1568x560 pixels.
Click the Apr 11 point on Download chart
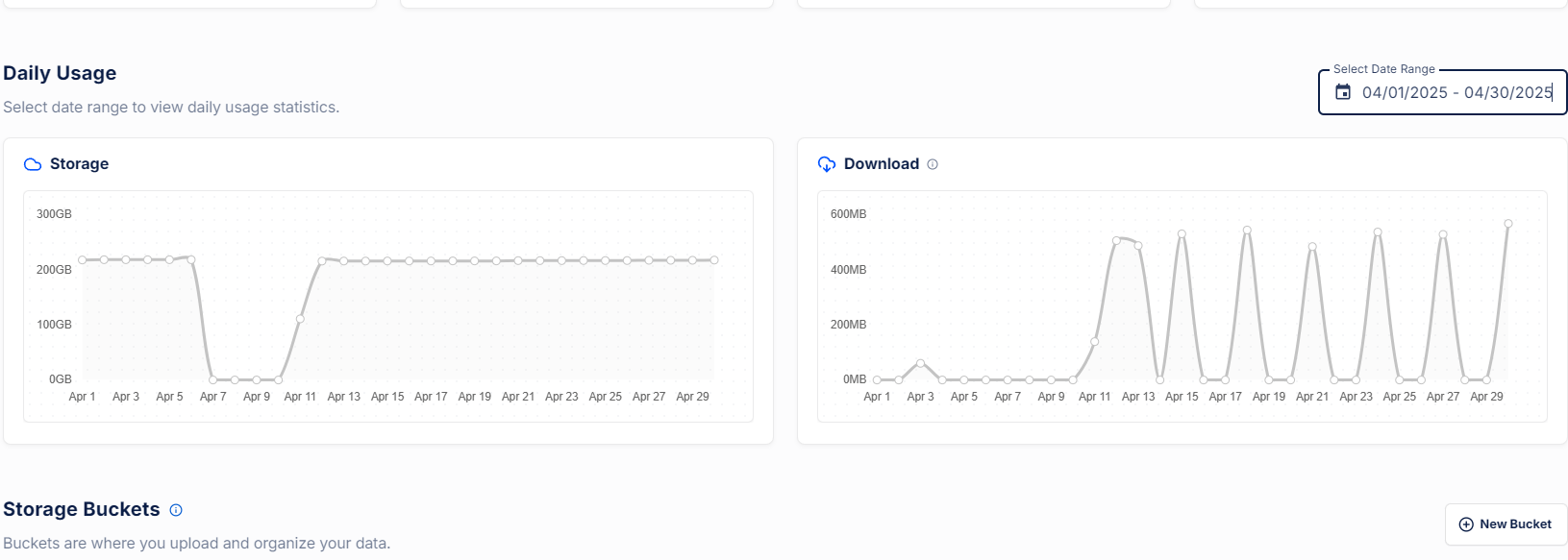pos(1095,342)
